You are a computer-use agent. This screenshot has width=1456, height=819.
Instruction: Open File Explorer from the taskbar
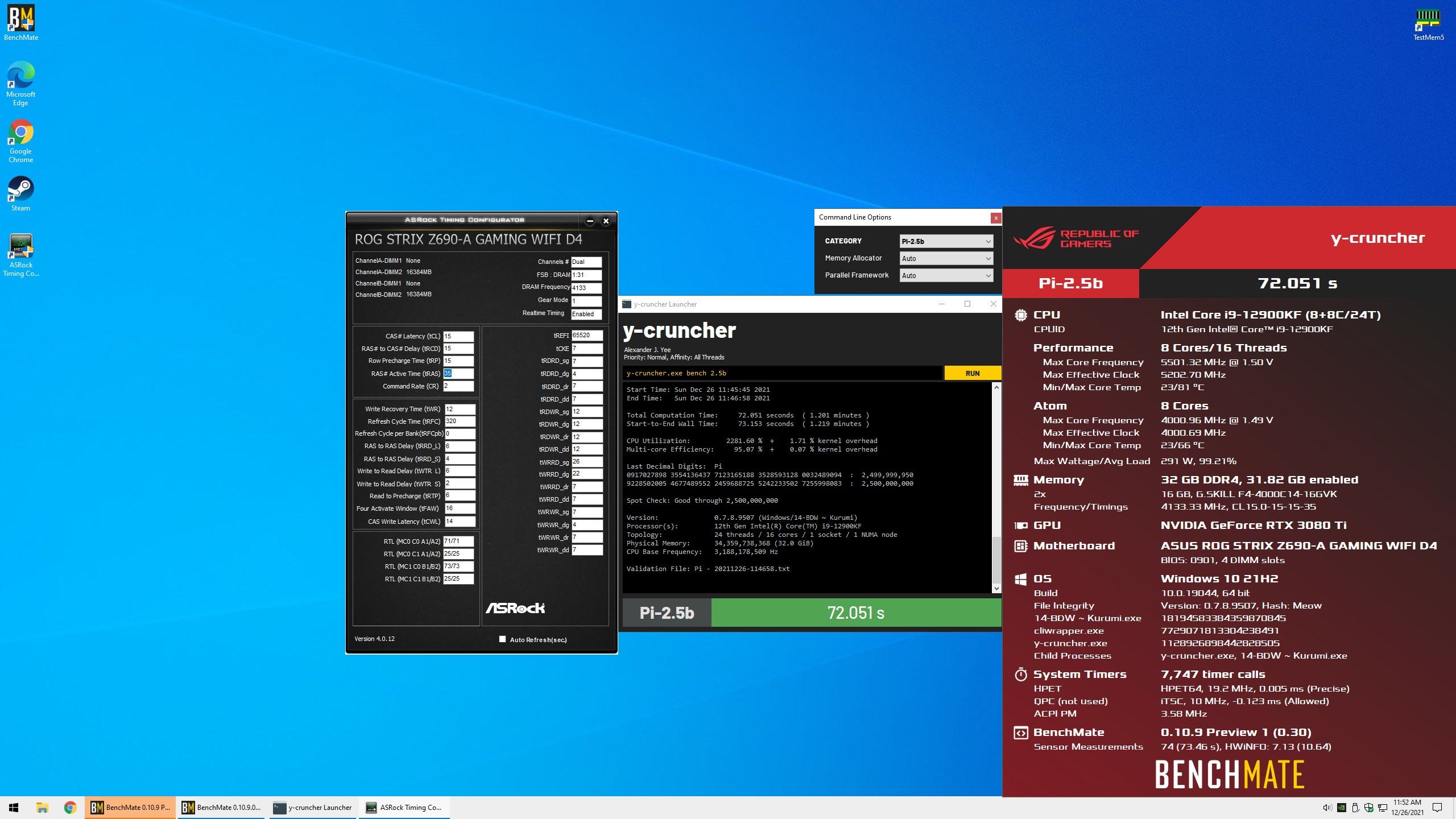[42, 807]
